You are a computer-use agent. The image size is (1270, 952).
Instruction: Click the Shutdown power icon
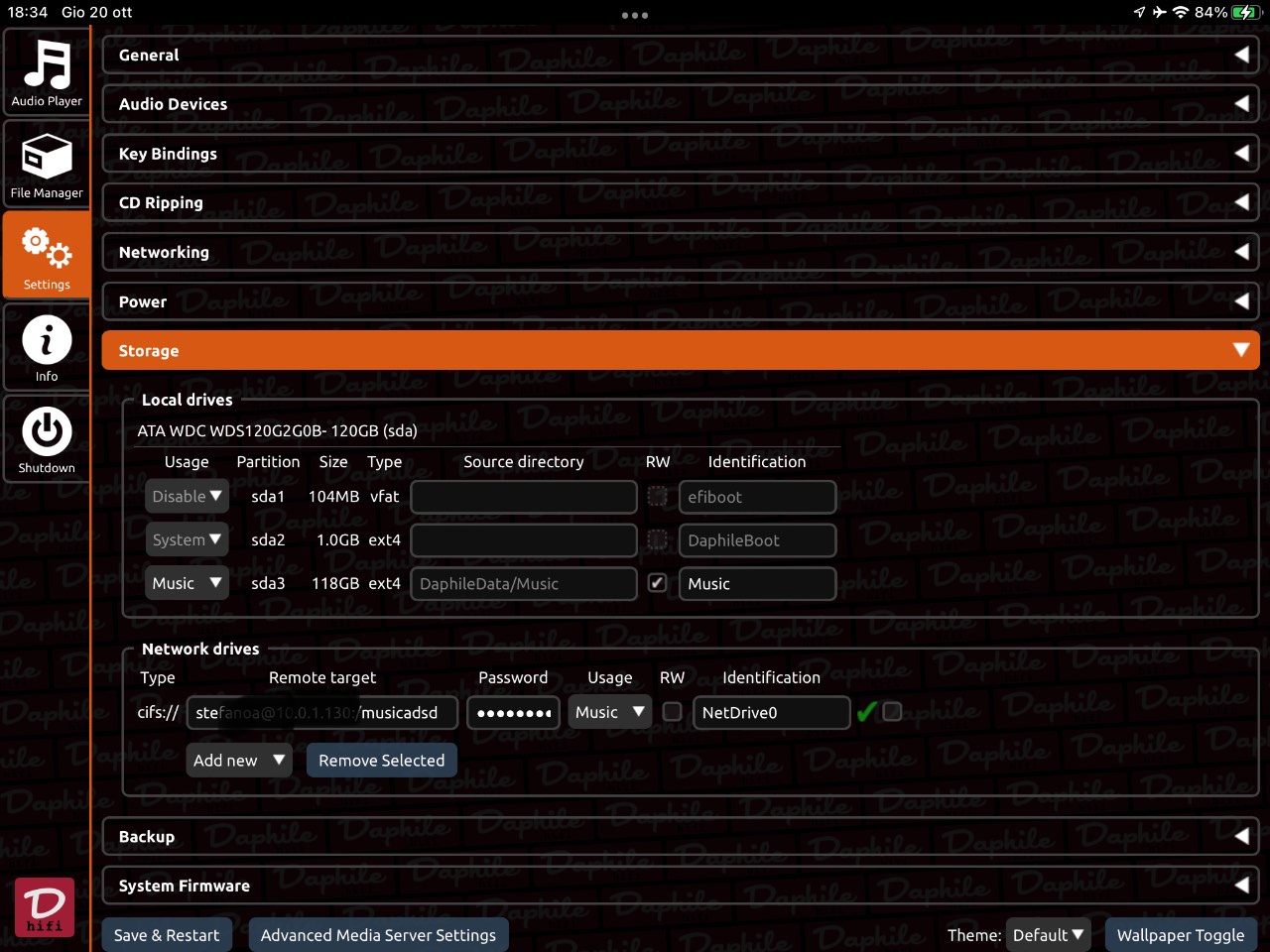point(47,431)
